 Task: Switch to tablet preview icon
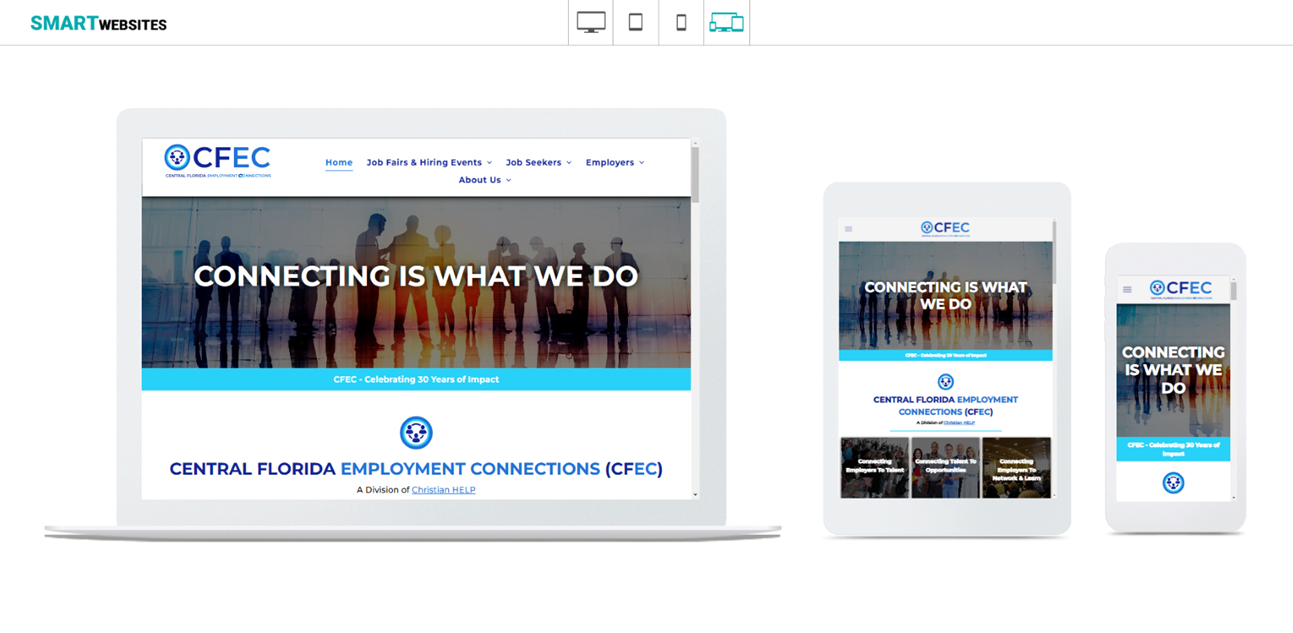[636, 22]
